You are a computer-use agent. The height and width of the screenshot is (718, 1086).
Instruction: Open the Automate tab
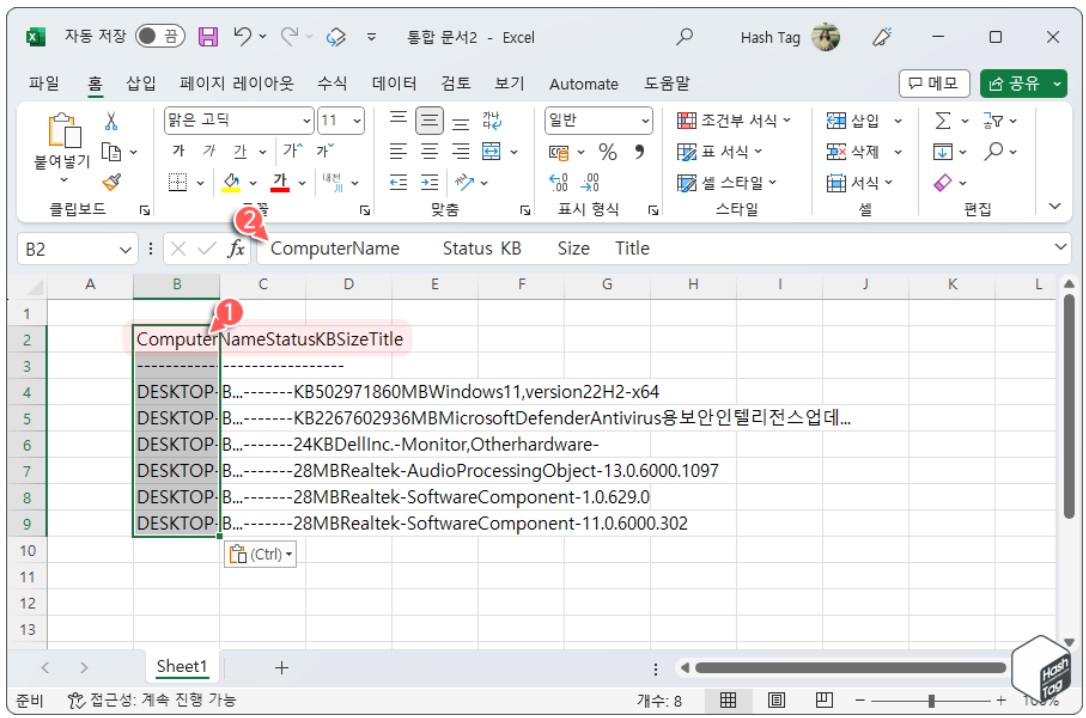(584, 84)
